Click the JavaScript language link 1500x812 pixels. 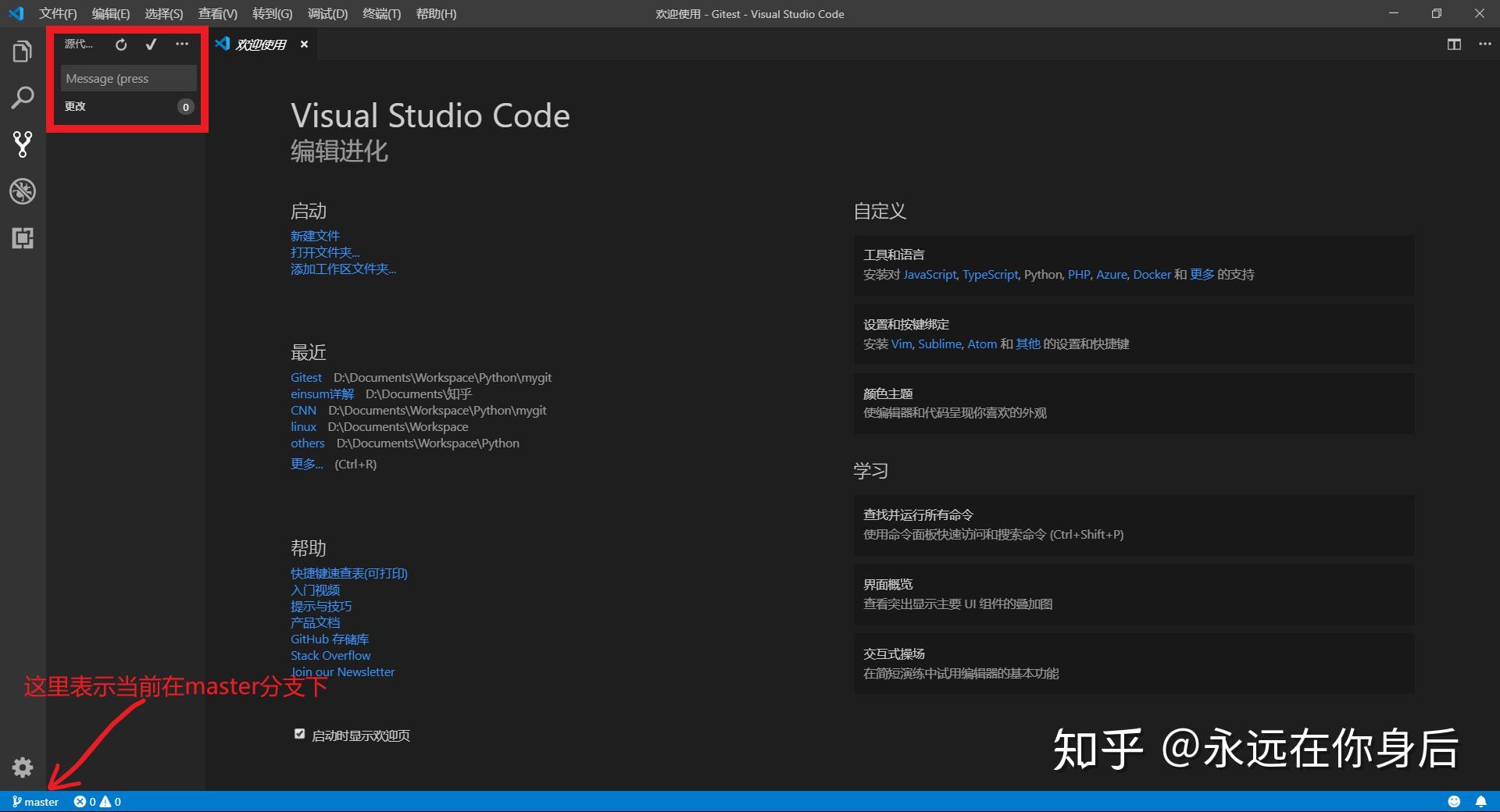[x=930, y=274]
